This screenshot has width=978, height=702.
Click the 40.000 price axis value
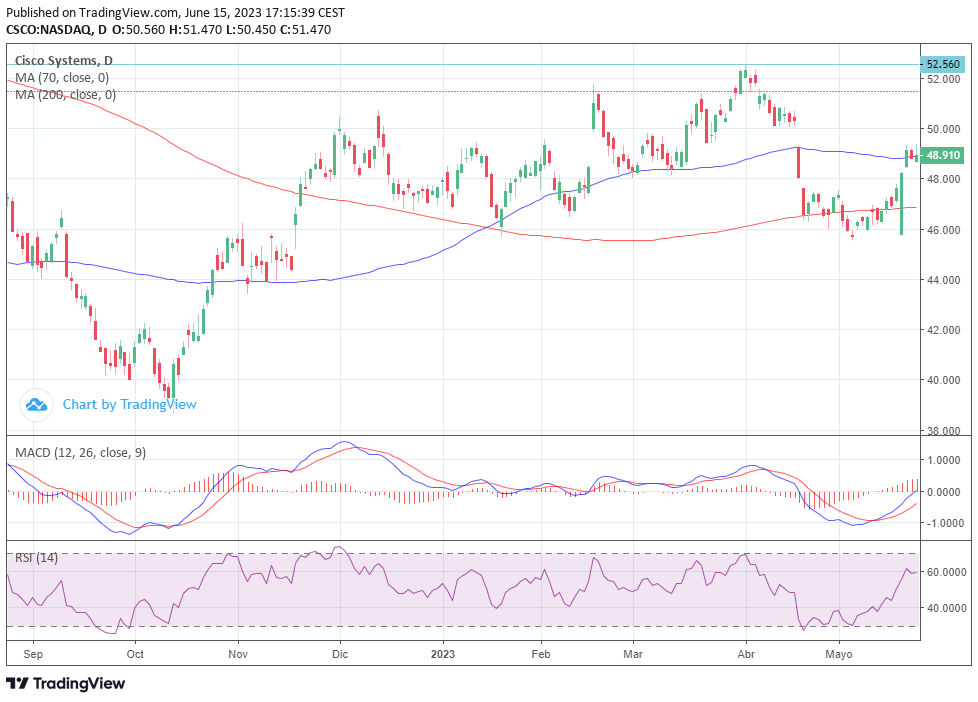944,380
